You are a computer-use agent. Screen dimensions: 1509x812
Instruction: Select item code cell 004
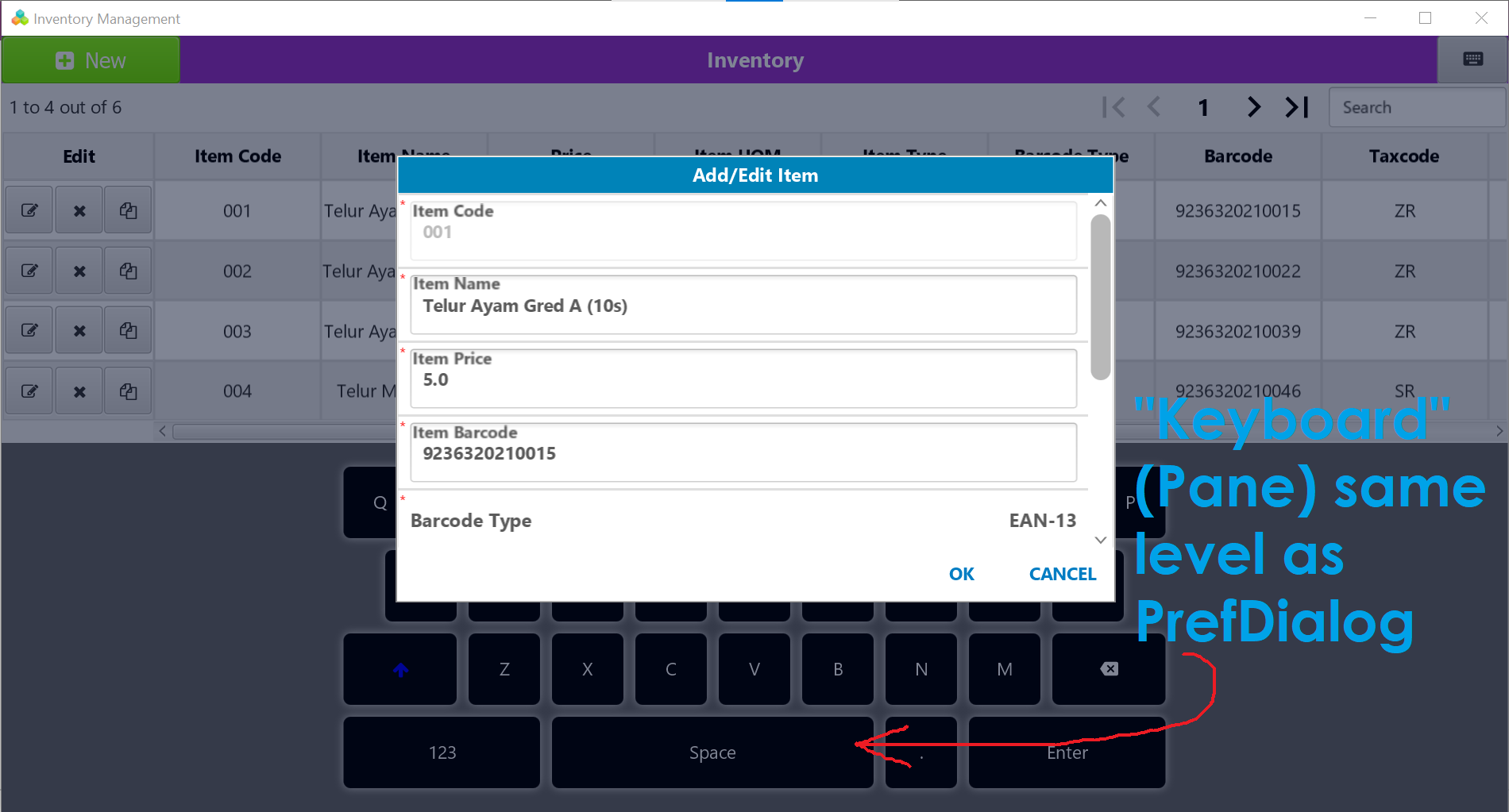click(237, 391)
